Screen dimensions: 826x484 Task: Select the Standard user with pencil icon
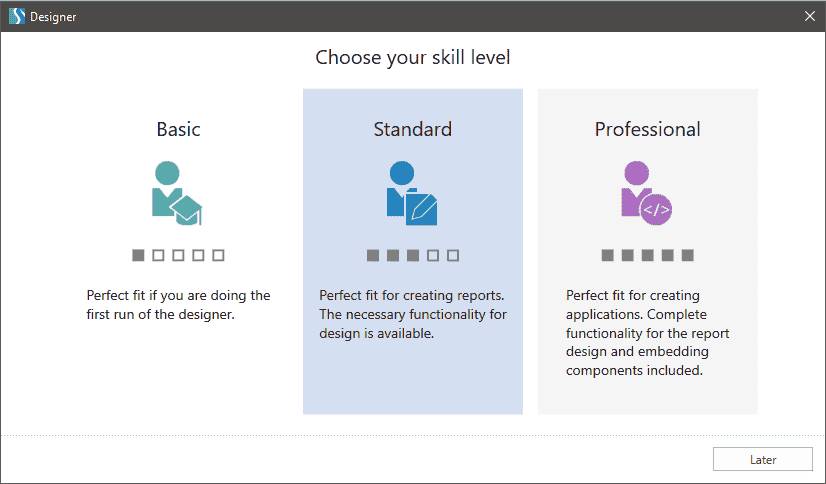pos(412,193)
